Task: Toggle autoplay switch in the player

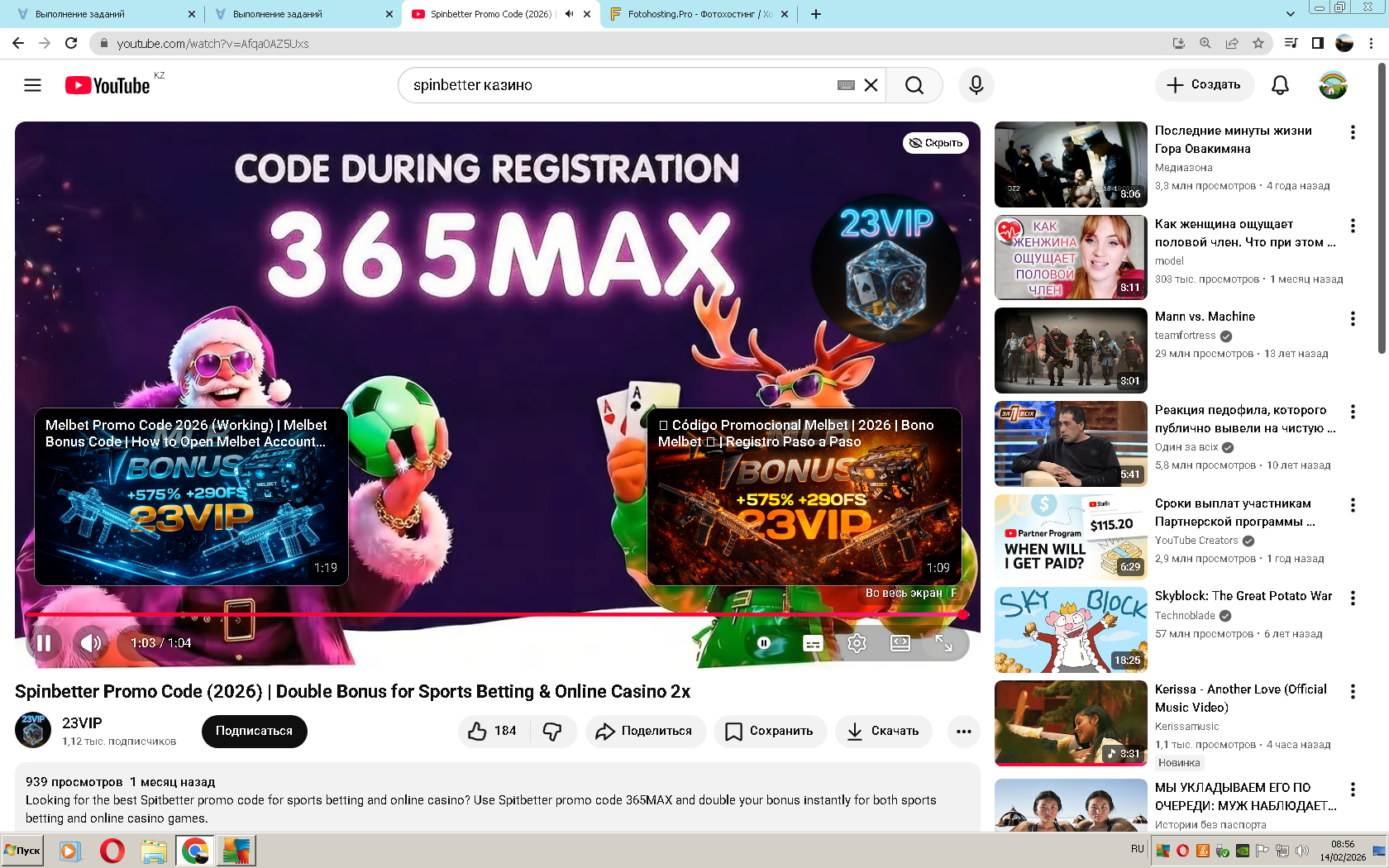Action: tap(763, 643)
